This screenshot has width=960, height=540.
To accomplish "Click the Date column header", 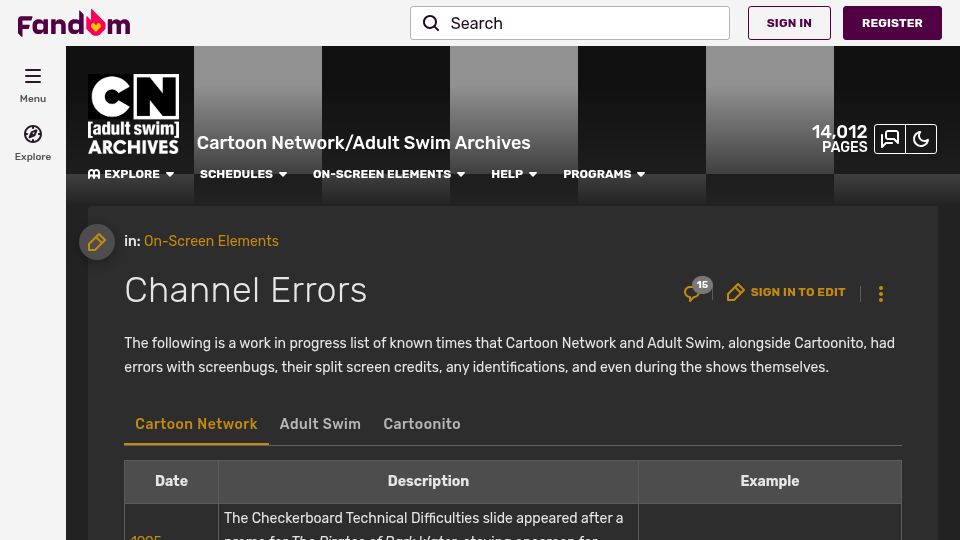I will pos(171,481).
